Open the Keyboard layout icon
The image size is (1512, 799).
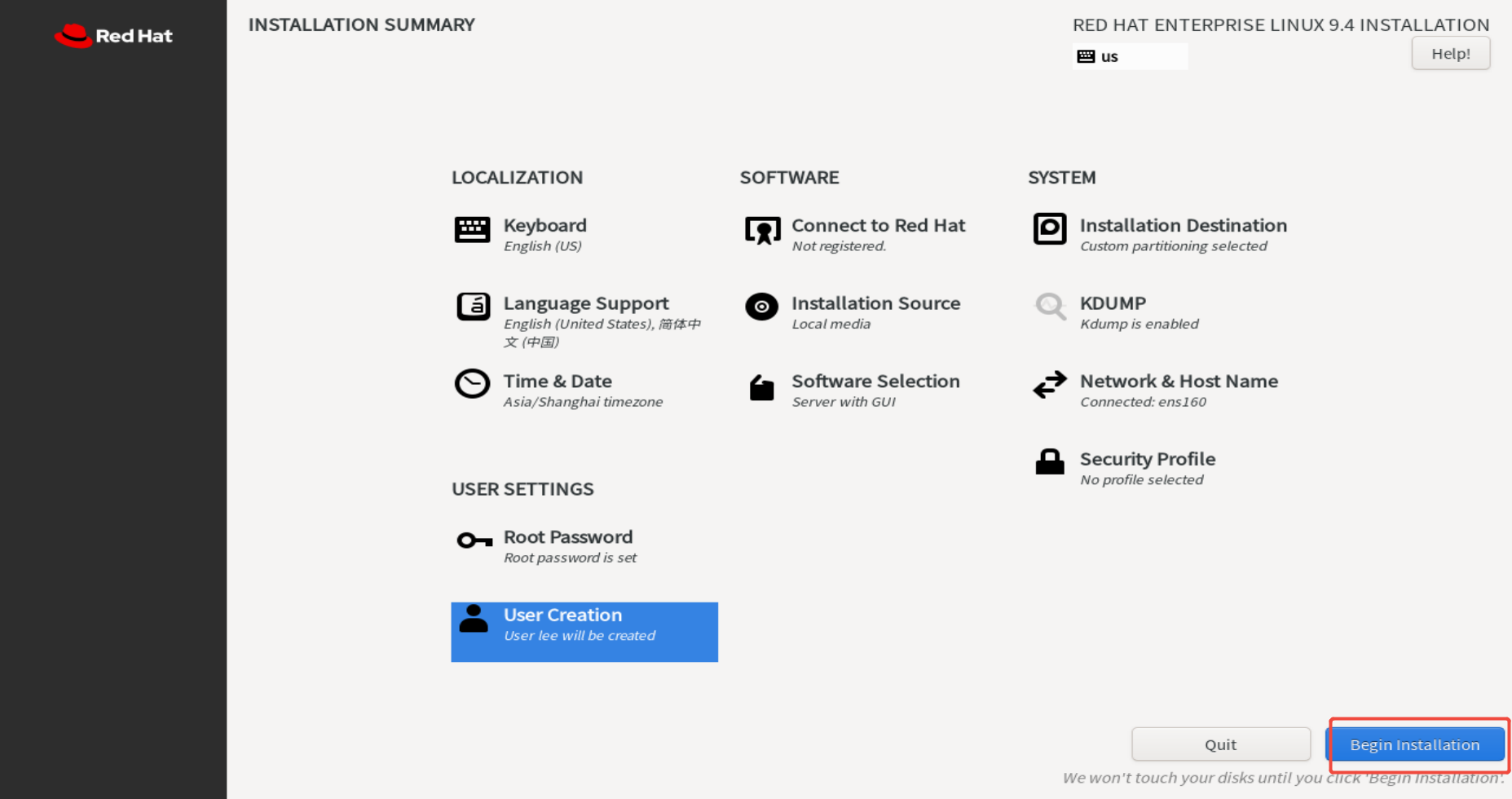(x=472, y=230)
